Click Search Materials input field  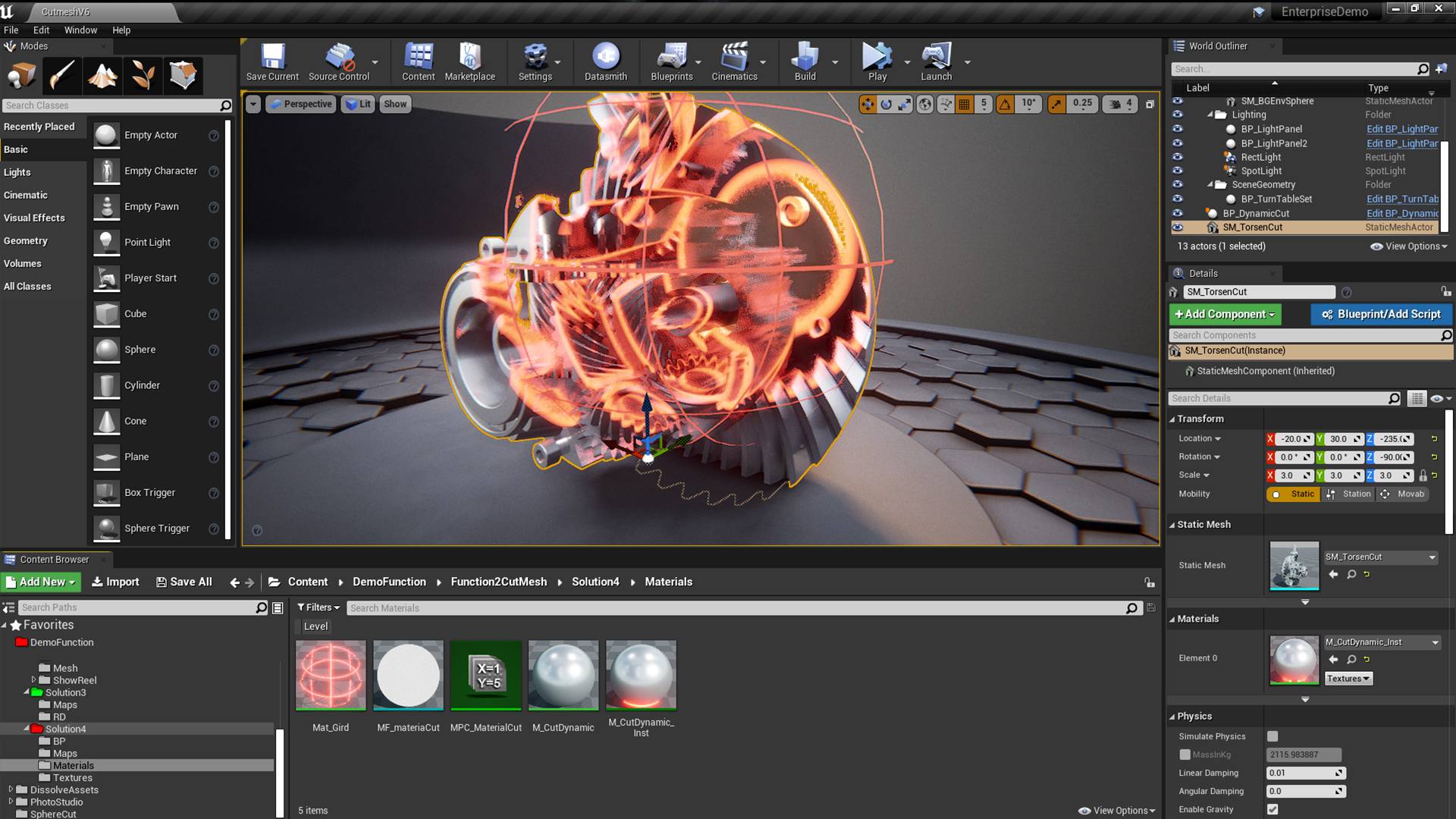[x=743, y=607]
